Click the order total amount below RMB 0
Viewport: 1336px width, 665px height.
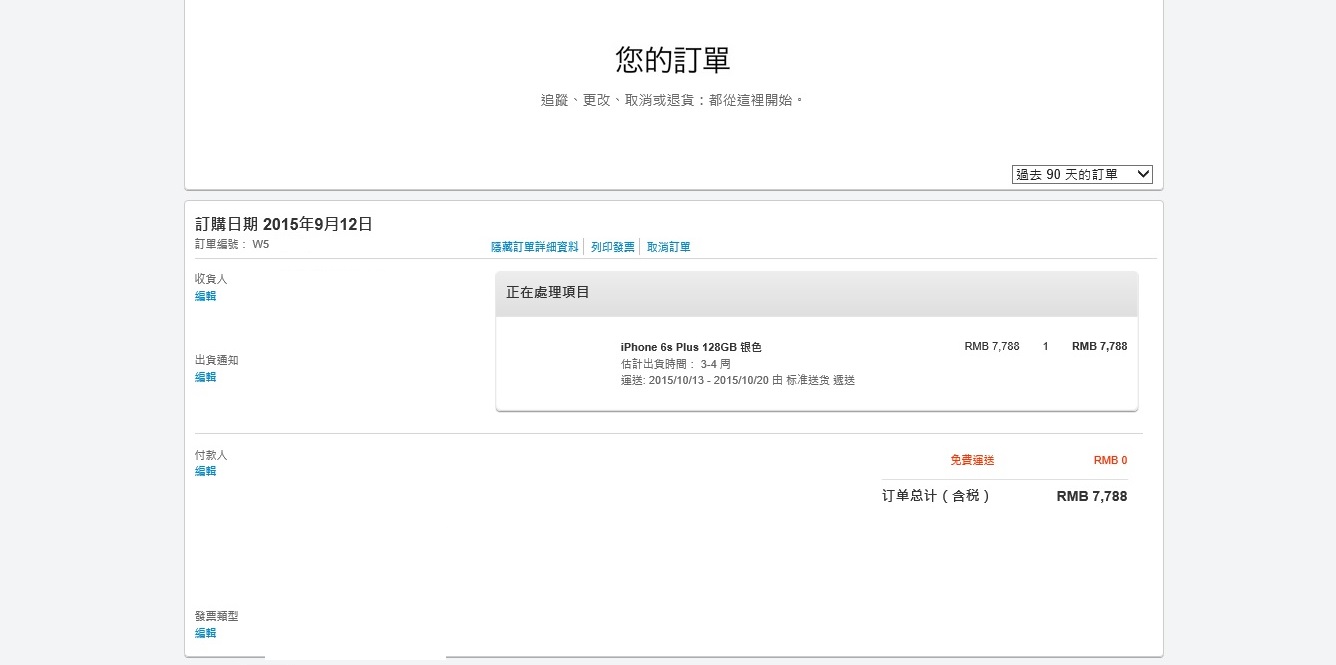point(1092,496)
